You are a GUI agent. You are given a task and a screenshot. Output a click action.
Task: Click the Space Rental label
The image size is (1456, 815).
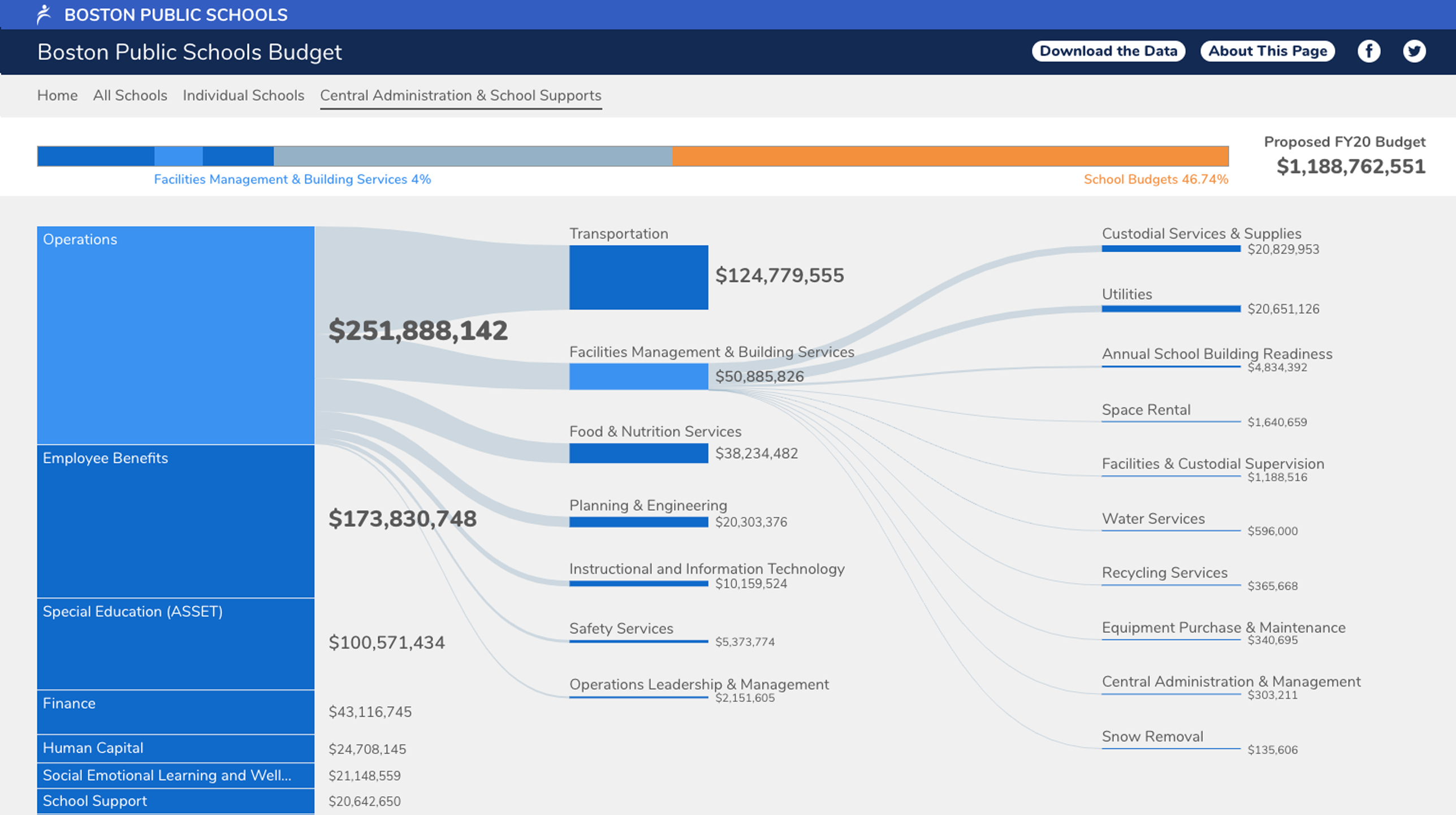pos(1146,409)
